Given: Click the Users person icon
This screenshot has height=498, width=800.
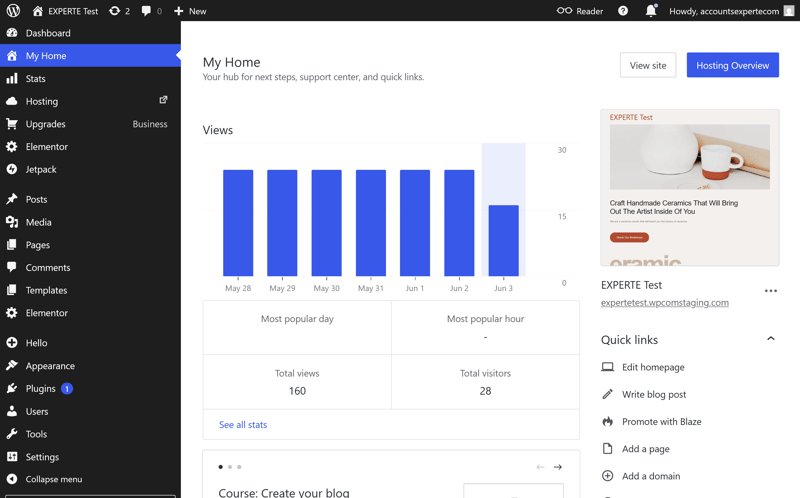Looking at the screenshot, I should 12,411.
